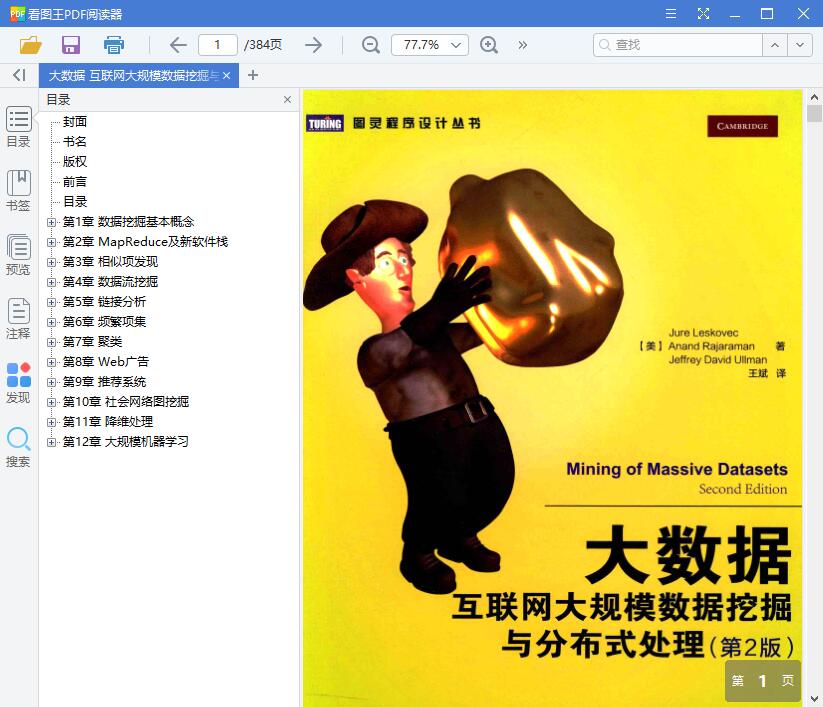Screen dimensions: 823x707
Task: Expand 第11章 降维处理
Action: [51, 422]
